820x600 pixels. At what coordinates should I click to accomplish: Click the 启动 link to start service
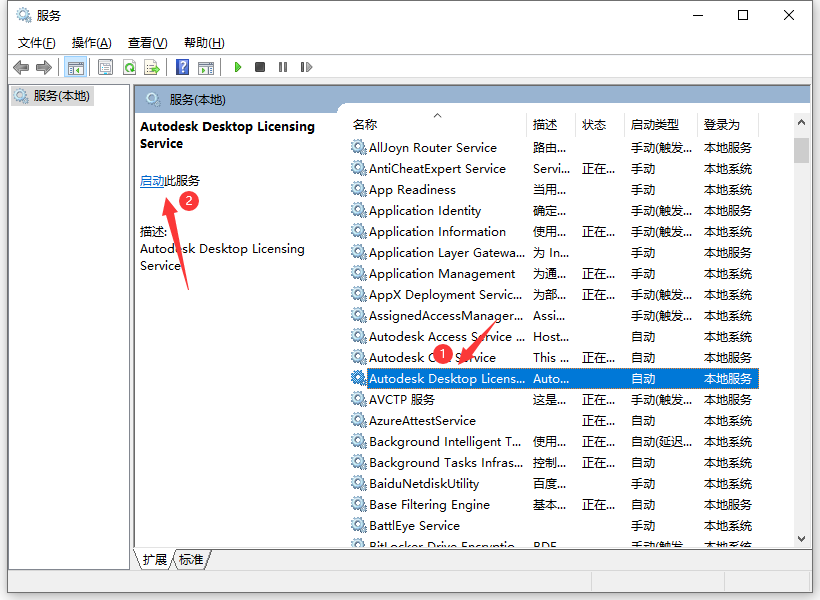click(152, 181)
